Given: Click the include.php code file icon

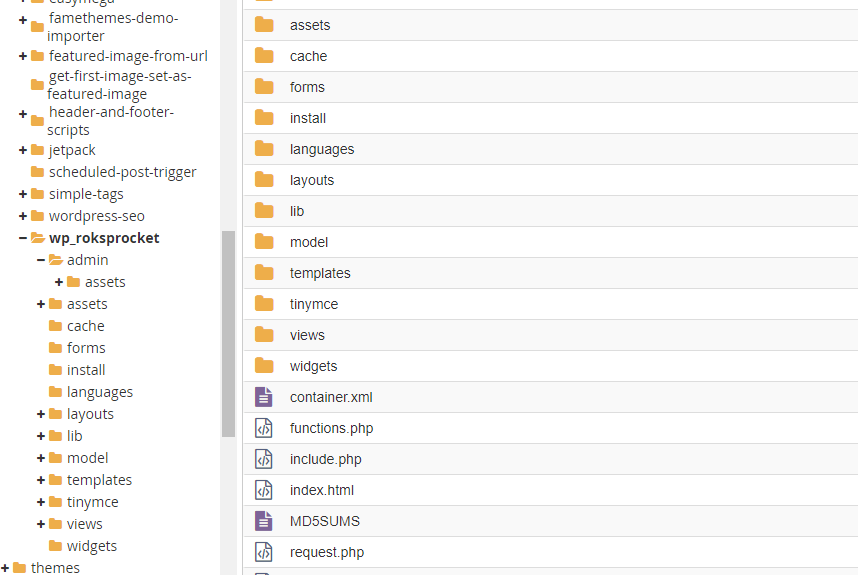Looking at the screenshot, I should pyautogui.click(x=264, y=459).
